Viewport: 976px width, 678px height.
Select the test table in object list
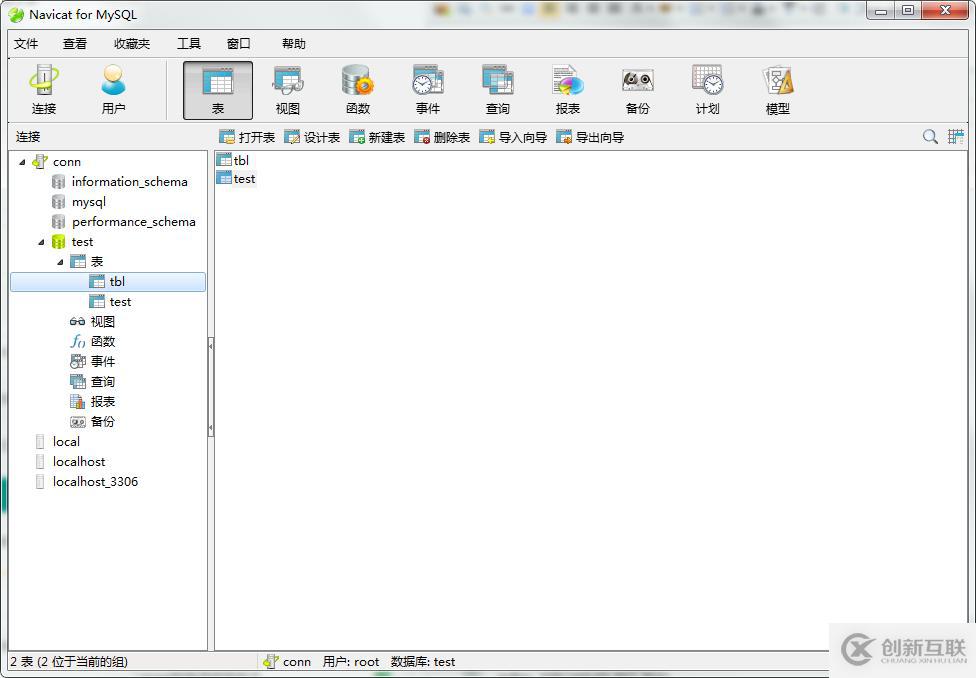tap(244, 179)
